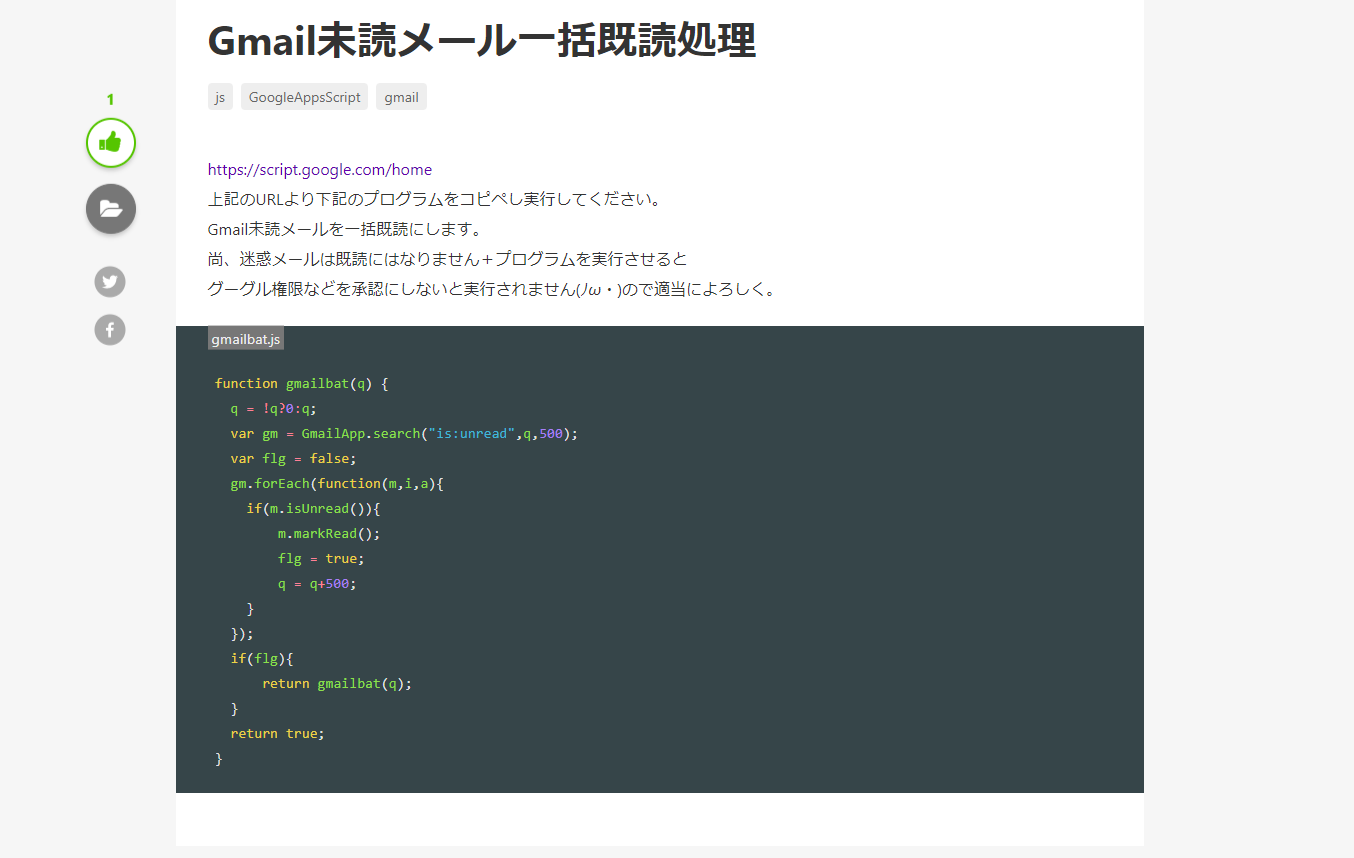
Task: Click the gmailbat.js code file label
Action: click(x=246, y=339)
